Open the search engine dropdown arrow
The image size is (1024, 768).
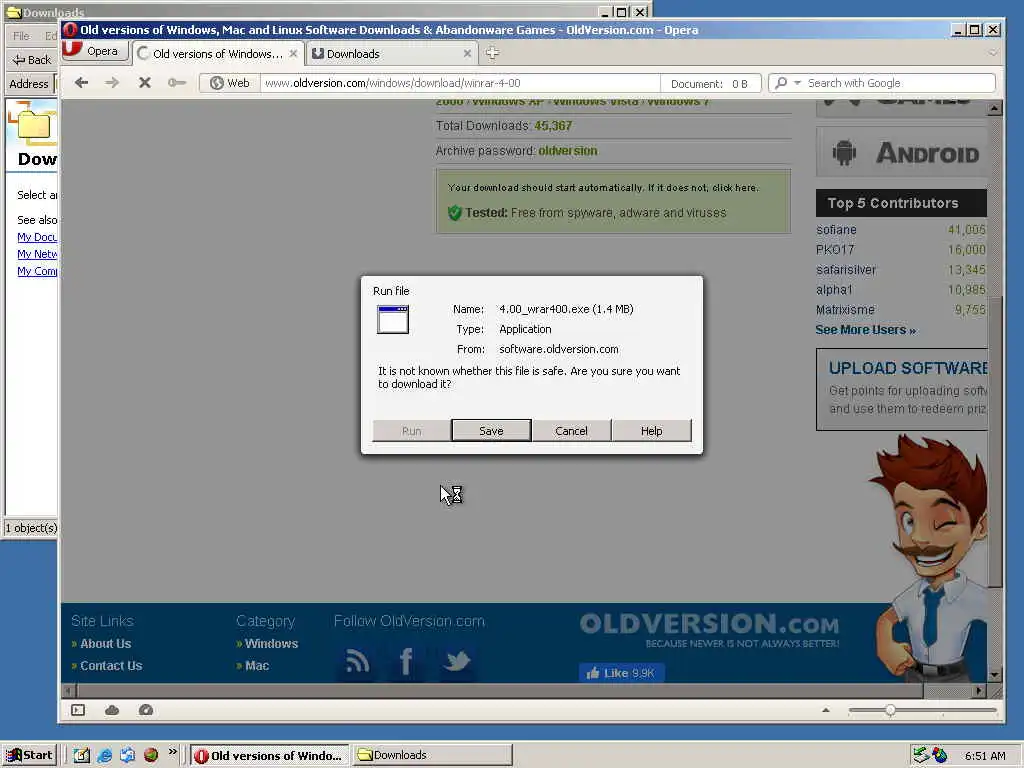pyautogui.click(x=797, y=83)
